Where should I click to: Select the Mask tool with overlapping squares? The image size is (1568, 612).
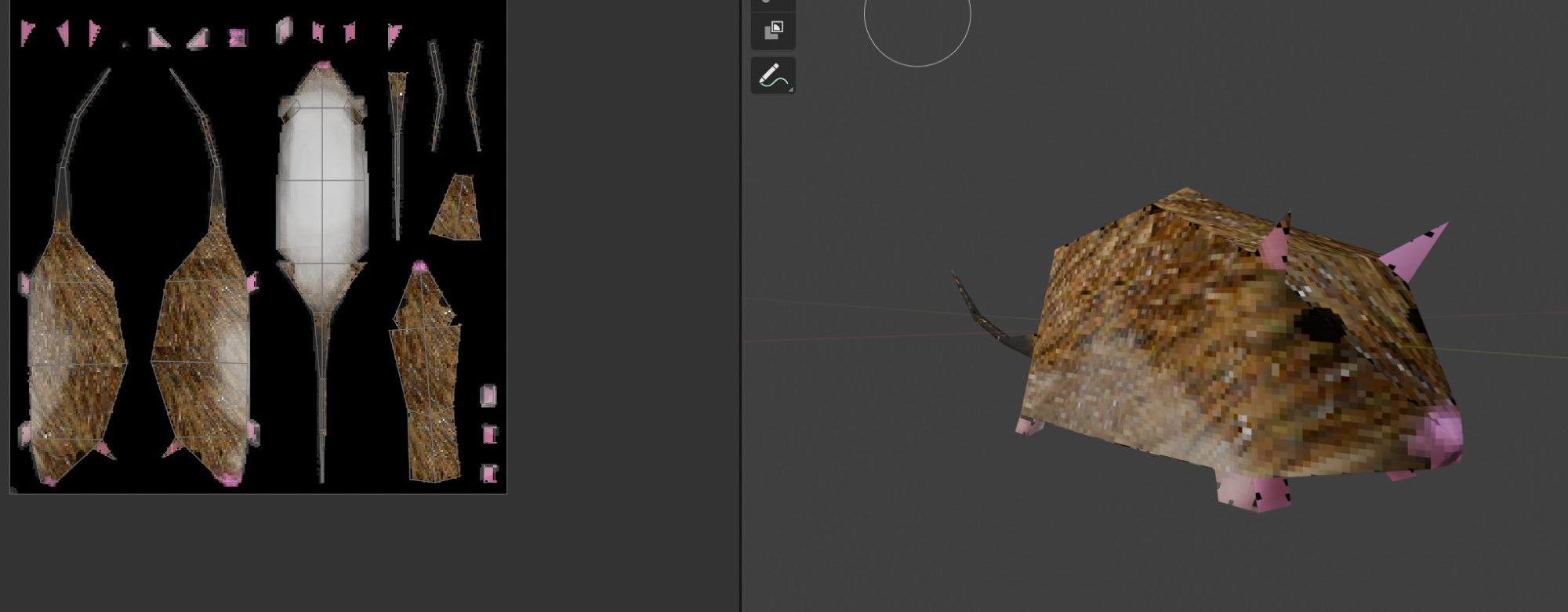point(773,31)
